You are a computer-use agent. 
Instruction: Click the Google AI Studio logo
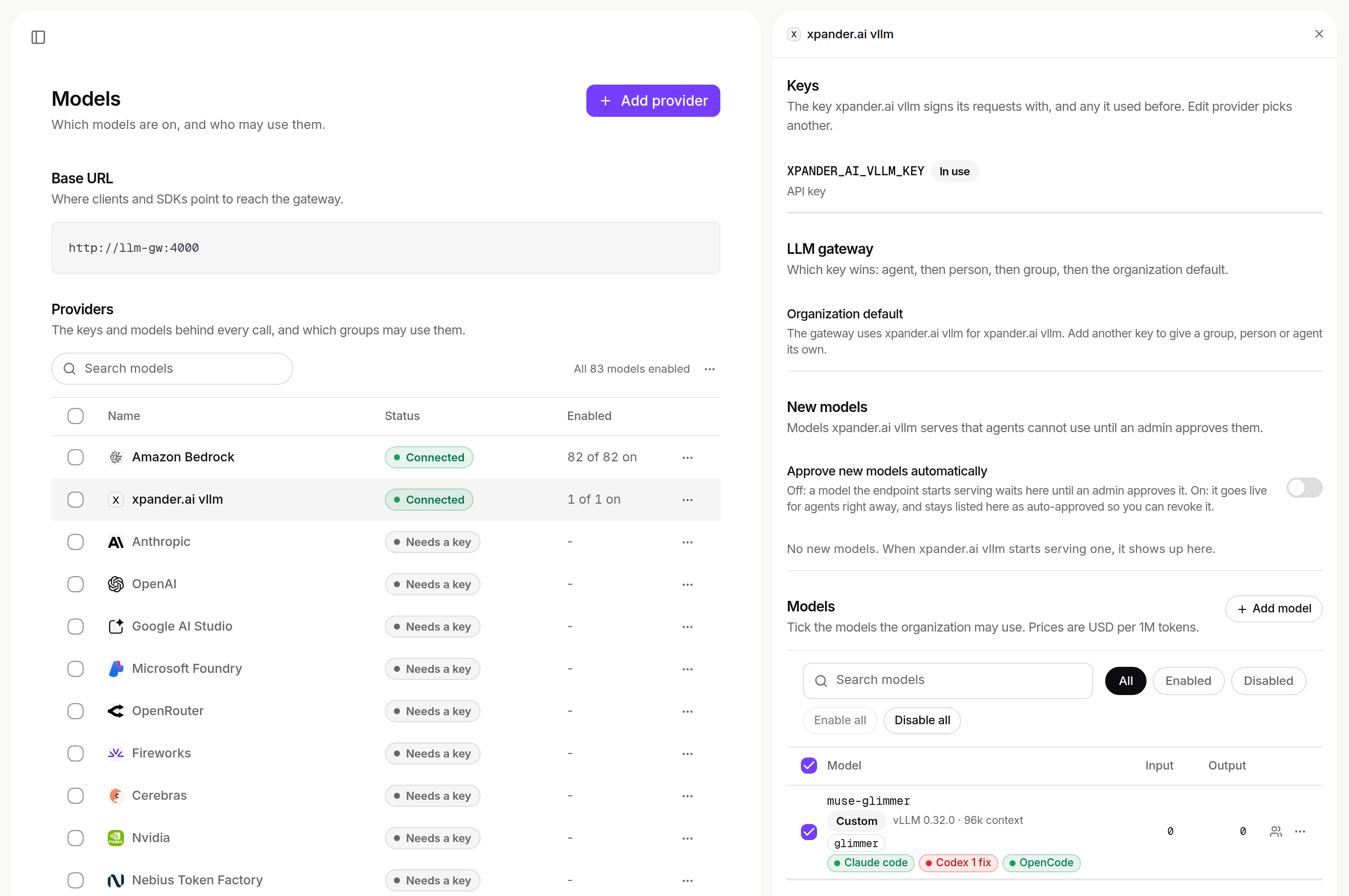tap(115, 626)
